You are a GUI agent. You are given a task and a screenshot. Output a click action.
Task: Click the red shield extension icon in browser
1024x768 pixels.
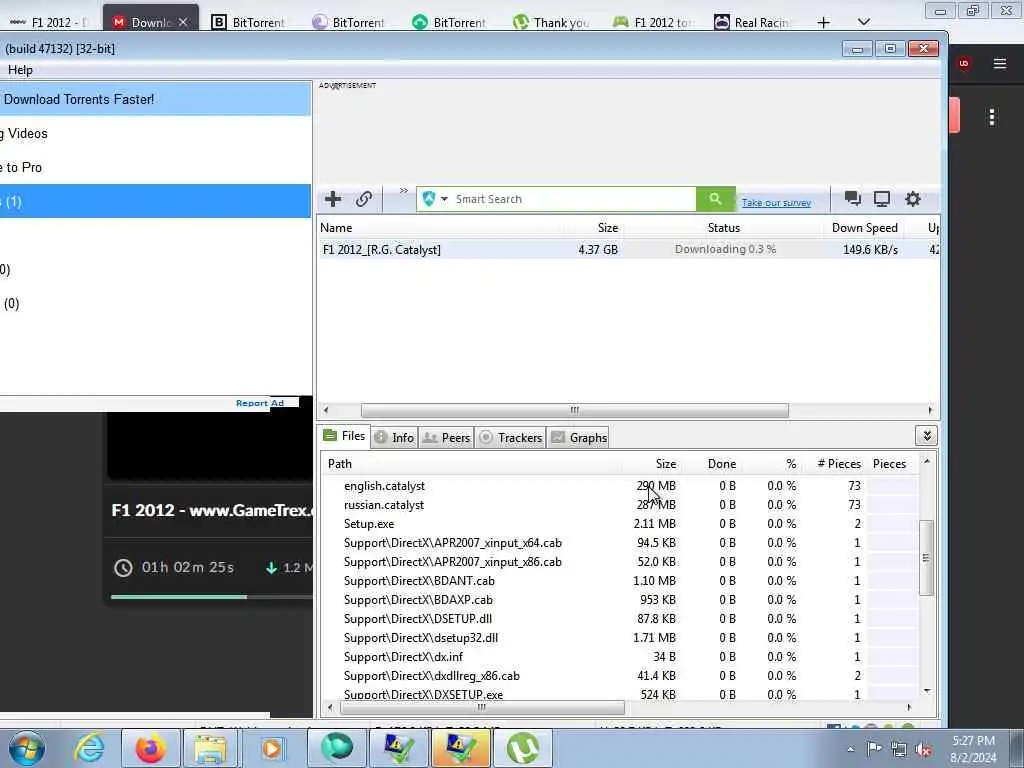tap(963, 63)
